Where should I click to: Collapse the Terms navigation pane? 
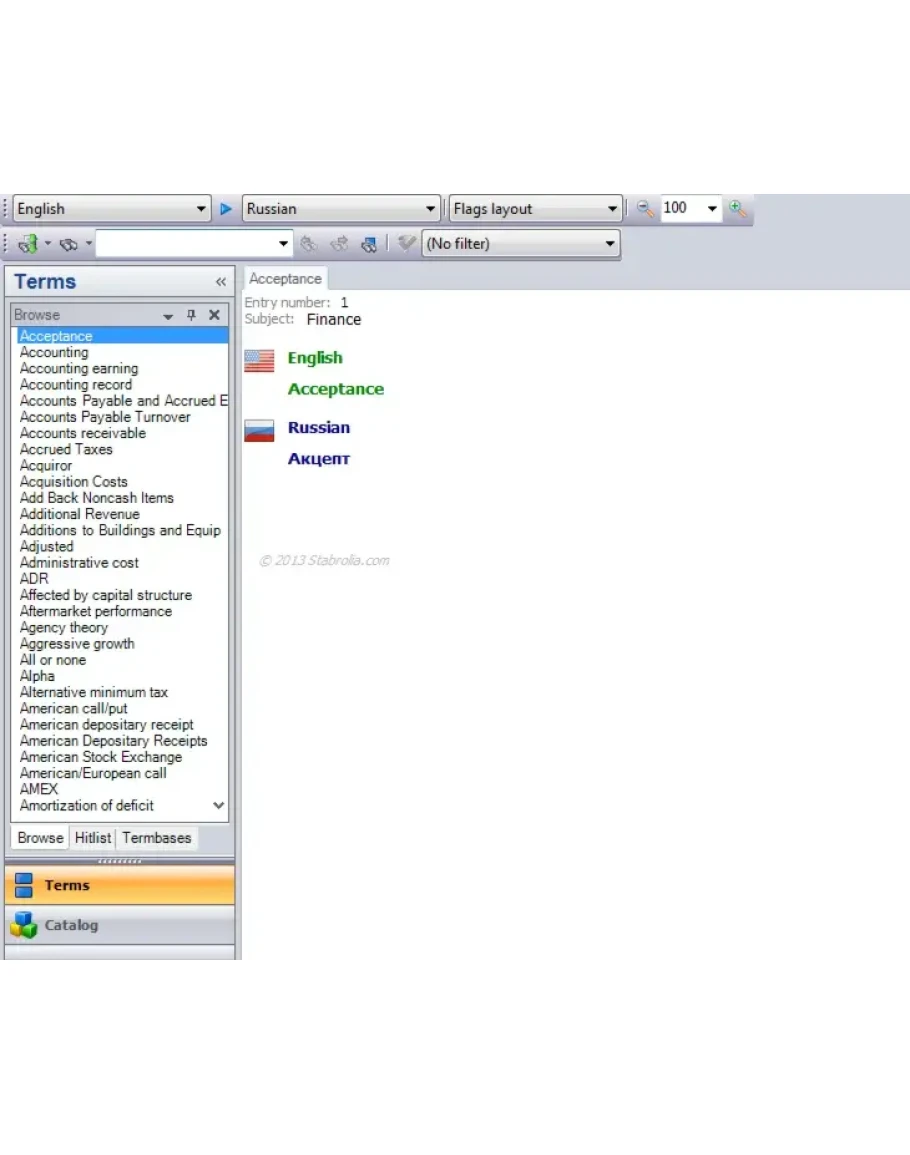tap(220, 282)
